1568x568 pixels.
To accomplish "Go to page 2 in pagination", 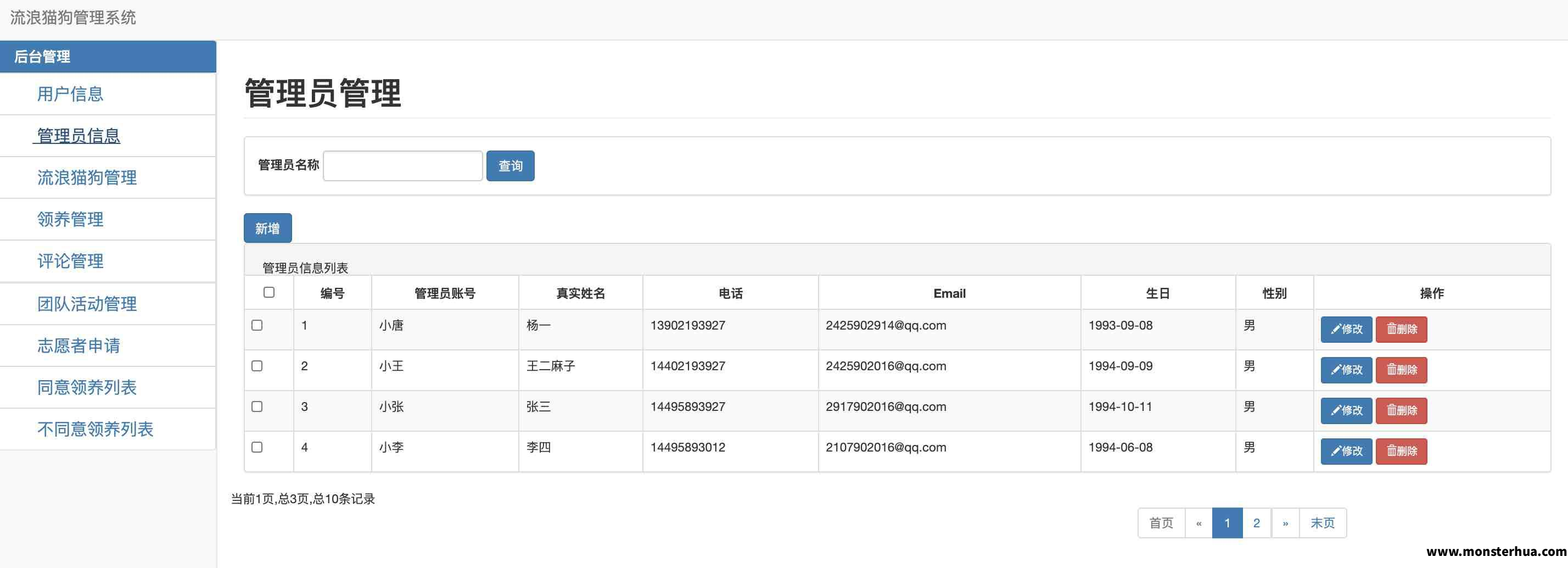I will [x=1256, y=523].
